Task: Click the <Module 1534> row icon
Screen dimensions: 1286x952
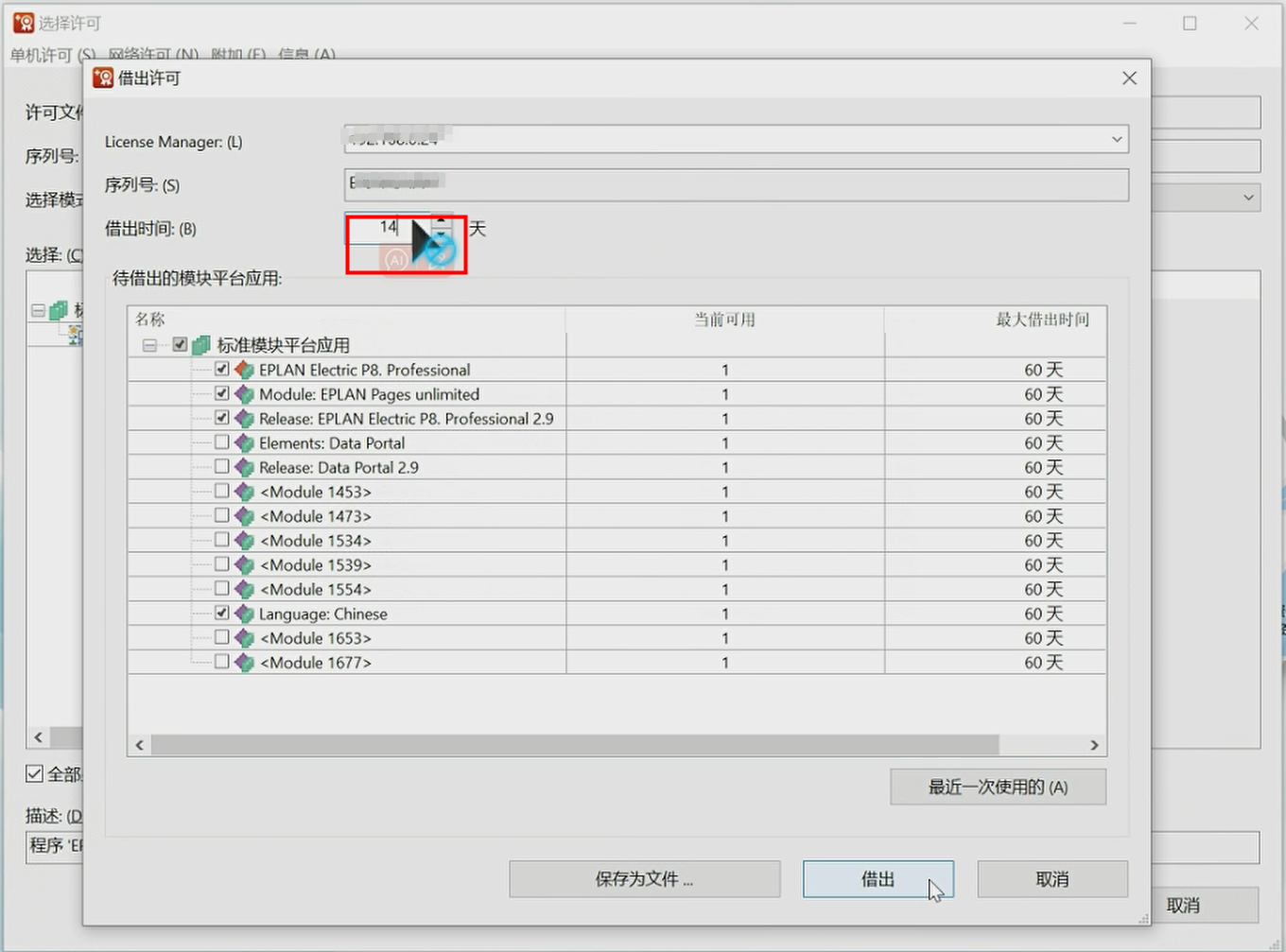Action: (x=244, y=541)
